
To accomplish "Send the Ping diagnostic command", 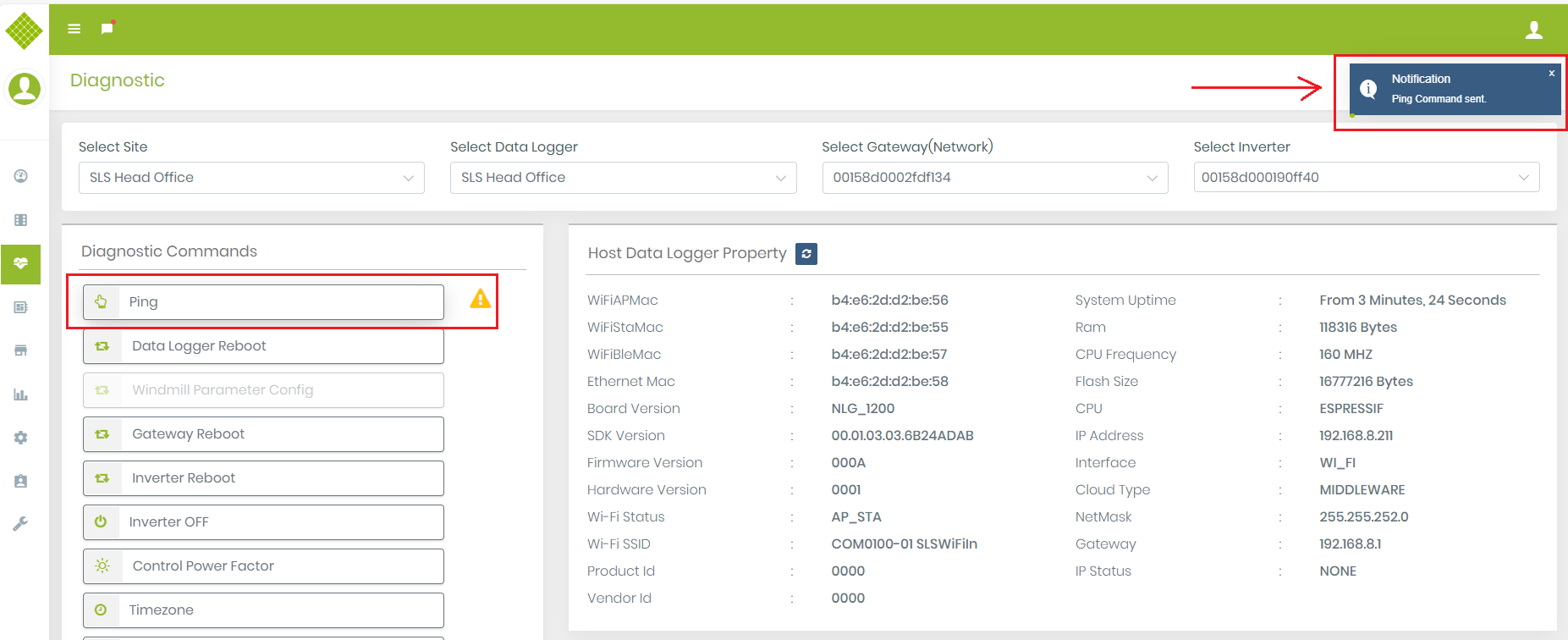I will click(263, 302).
